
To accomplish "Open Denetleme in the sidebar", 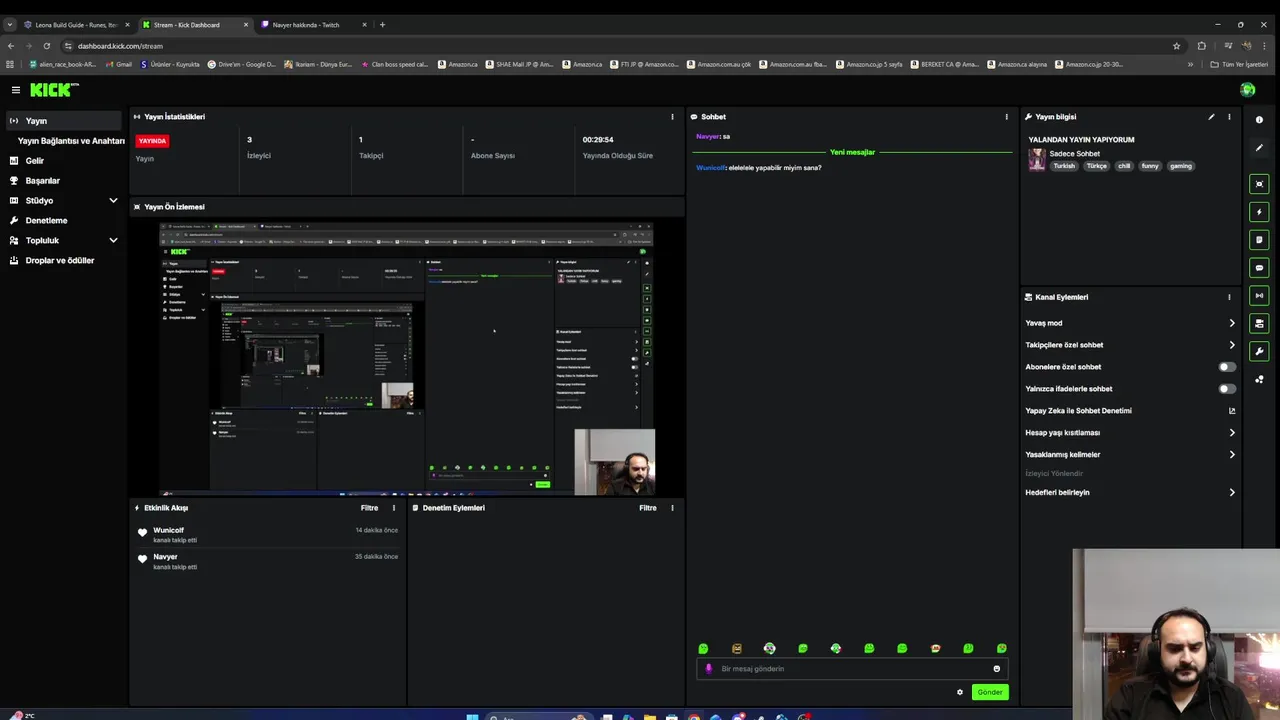I will [47, 221].
